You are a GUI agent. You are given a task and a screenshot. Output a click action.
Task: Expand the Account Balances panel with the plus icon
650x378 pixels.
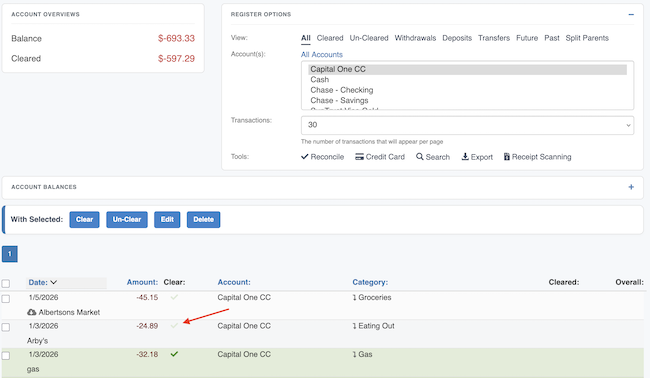[x=631, y=187]
